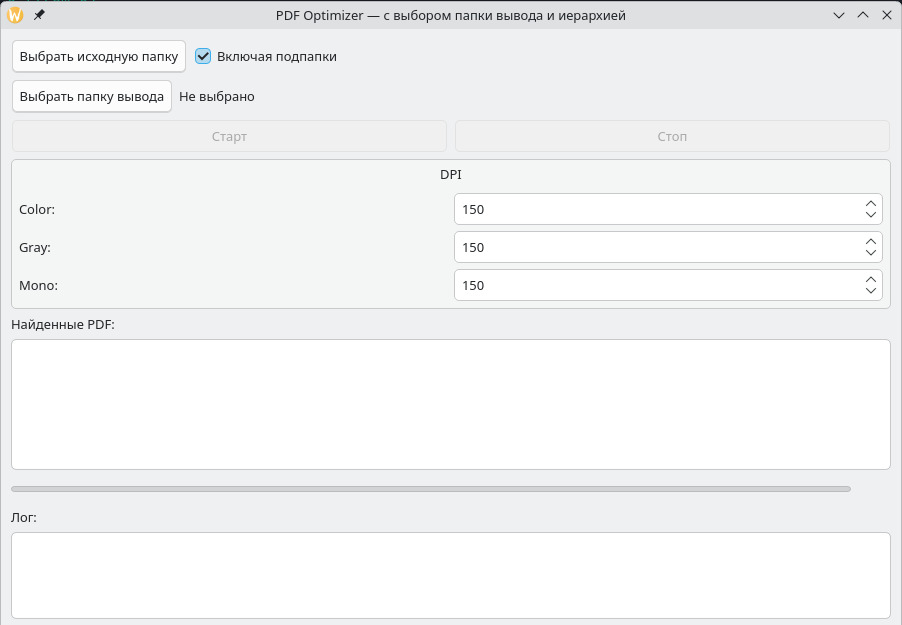Decrease the Color DPI value

coord(871,215)
